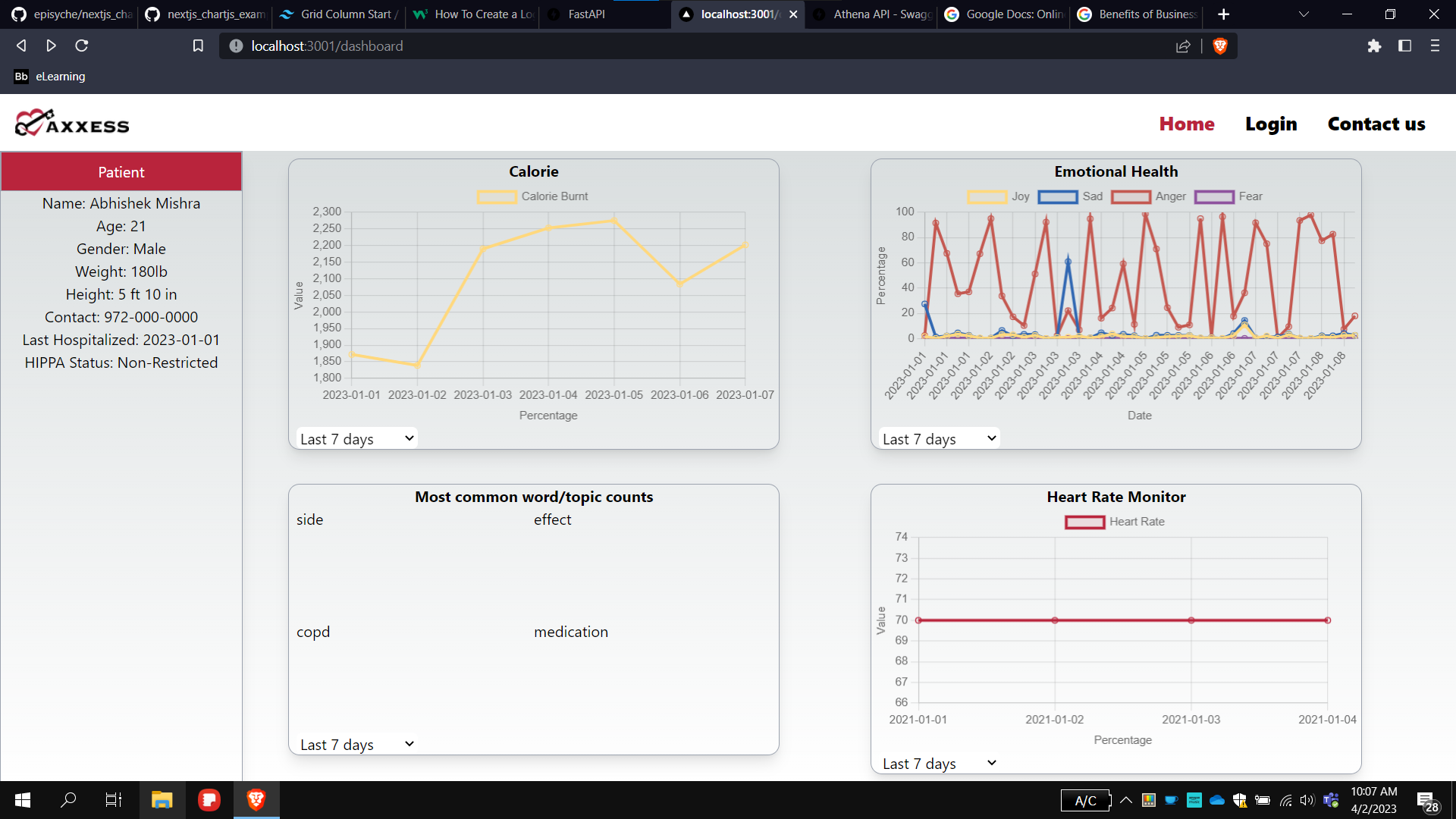Expand Emotional Health Last 7 days dropdown
Viewport: 1456px width, 819px height.
coord(939,438)
